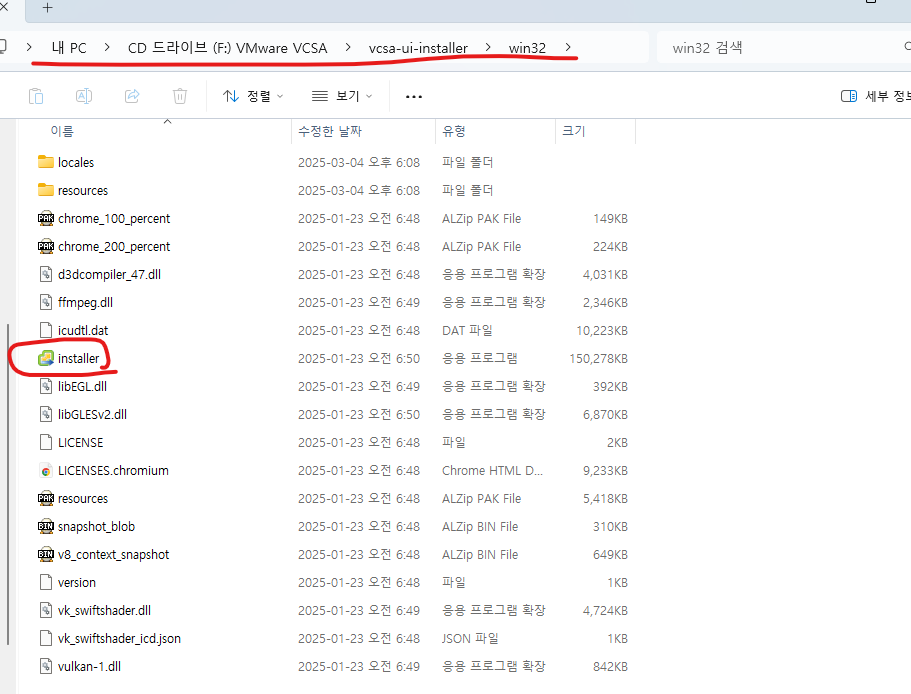
Task: Sort by Size (크기) column header
Action: 573,131
